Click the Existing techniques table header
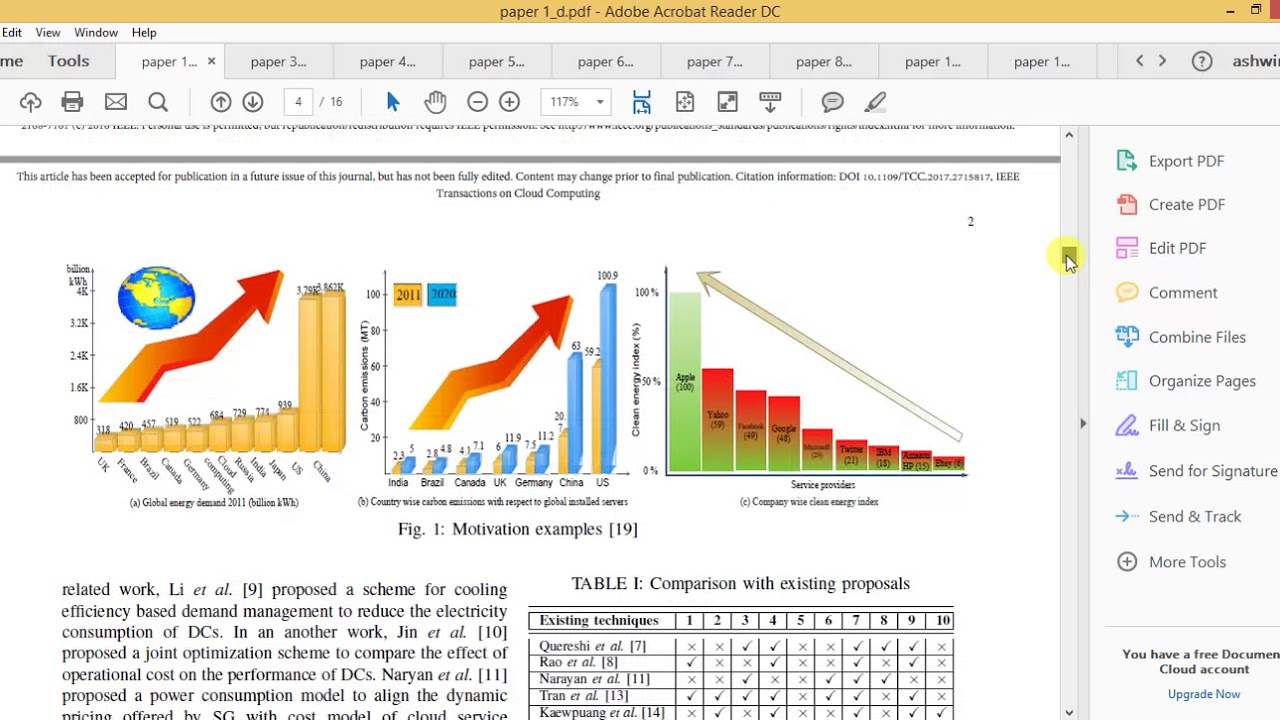The image size is (1280, 720). coord(599,621)
